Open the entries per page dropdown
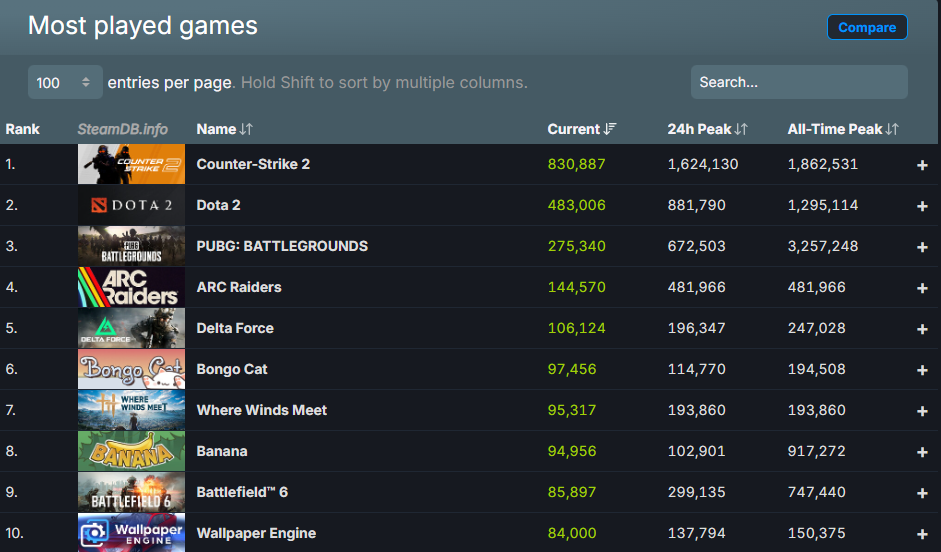The image size is (941, 552). pyautogui.click(x=65, y=82)
